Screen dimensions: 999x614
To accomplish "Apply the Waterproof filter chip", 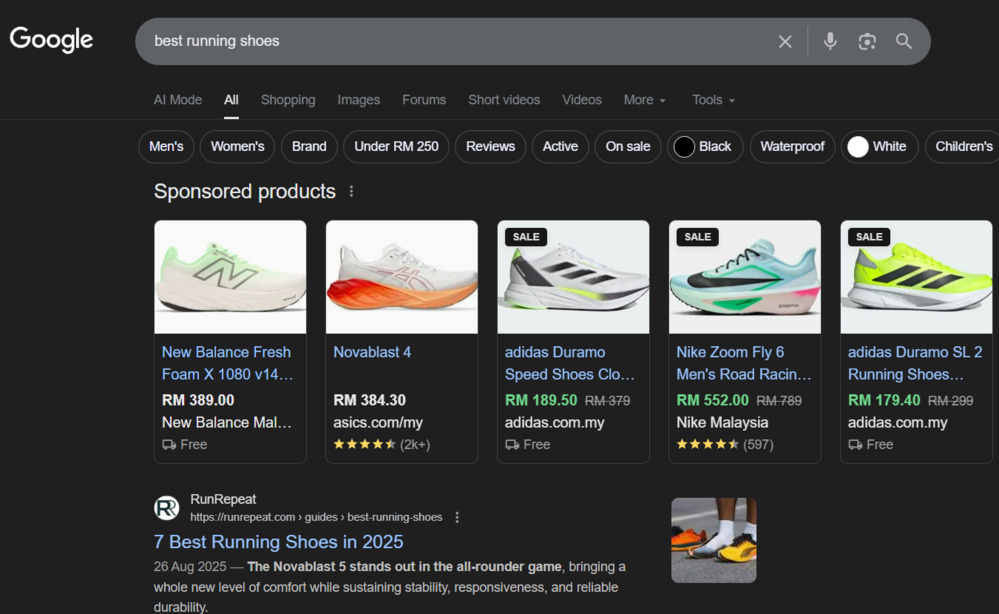I will pos(792,146).
